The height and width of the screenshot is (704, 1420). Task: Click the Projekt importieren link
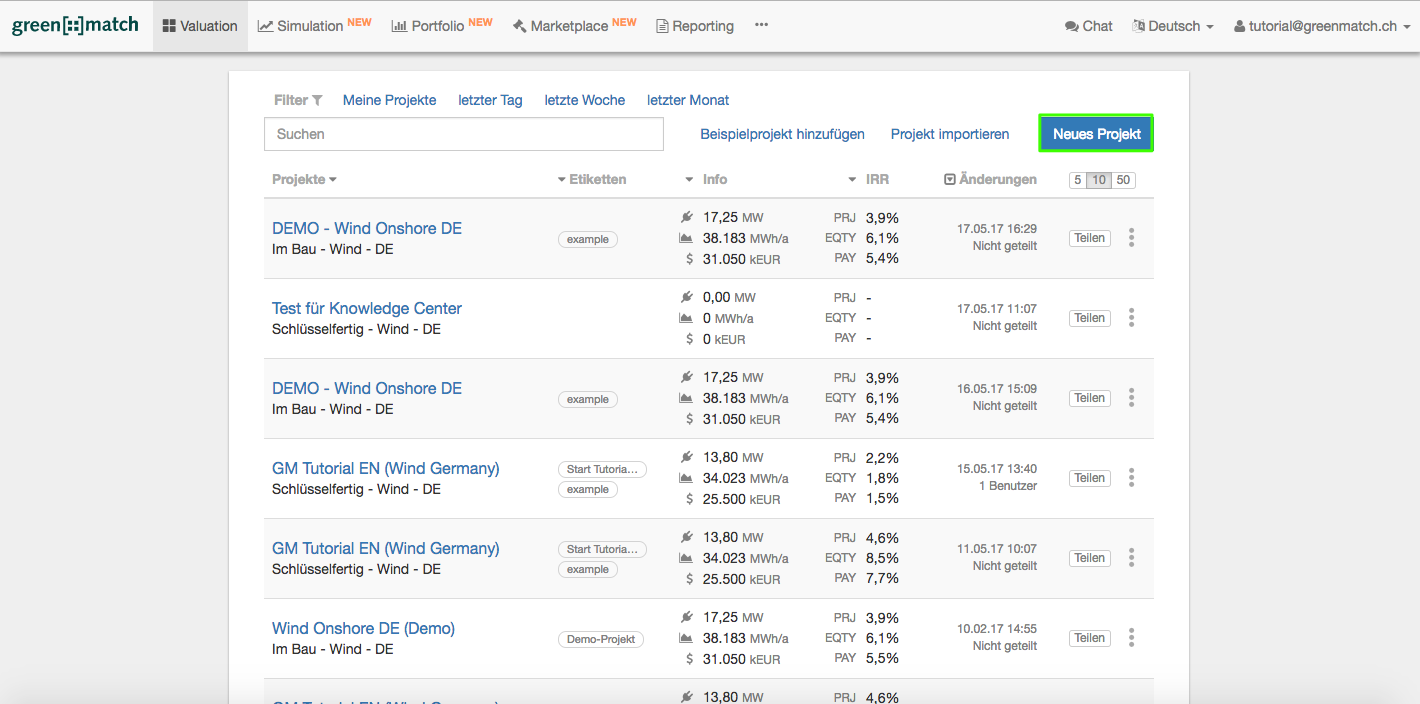pyautogui.click(x=949, y=134)
